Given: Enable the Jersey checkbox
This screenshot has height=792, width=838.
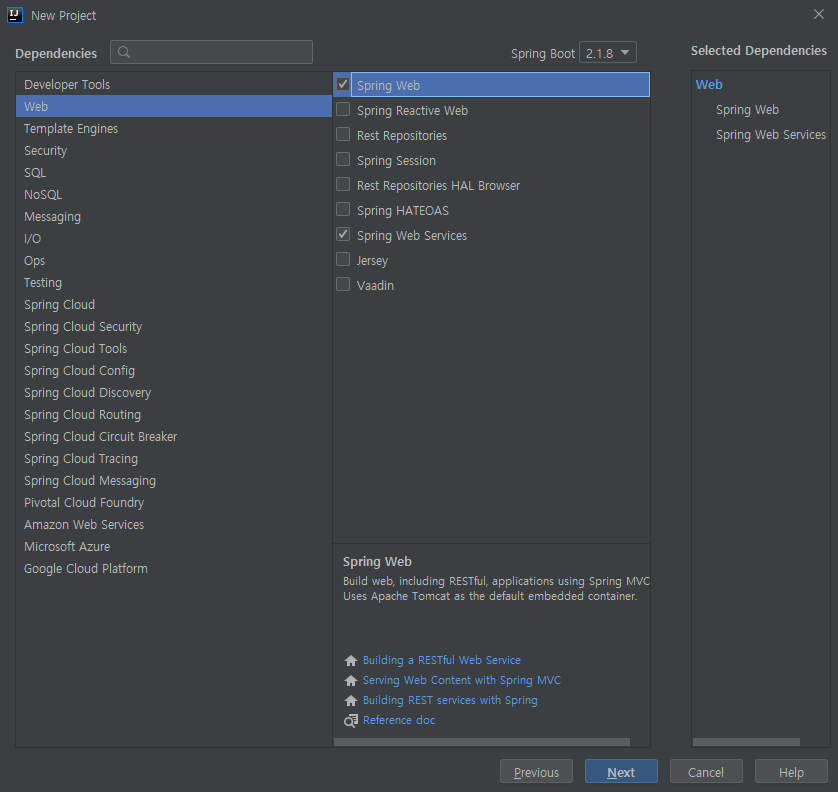Looking at the screenshot, I should pyautogui.click(x=343, y=259).
